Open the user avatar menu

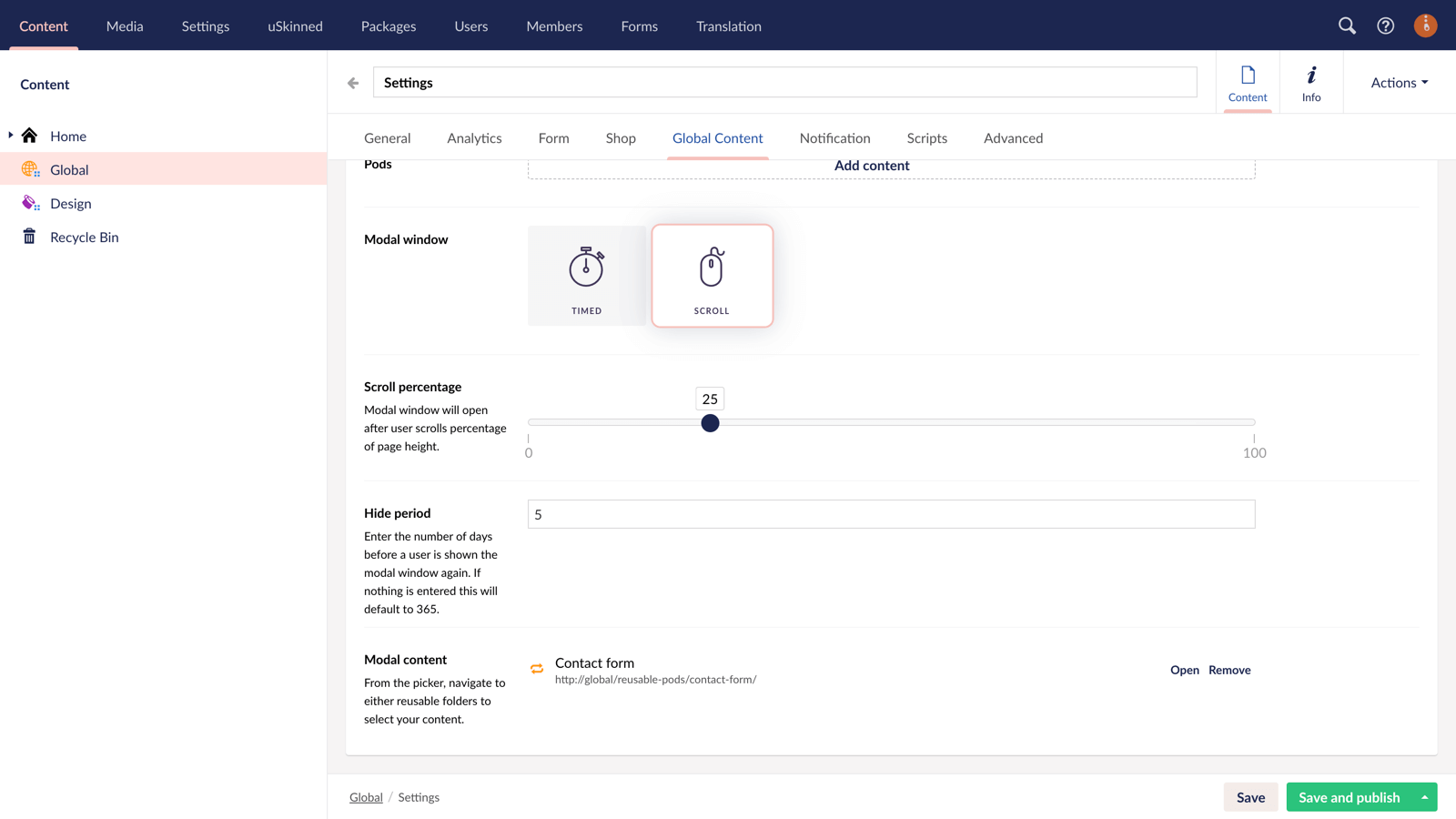click(1425, 25)
